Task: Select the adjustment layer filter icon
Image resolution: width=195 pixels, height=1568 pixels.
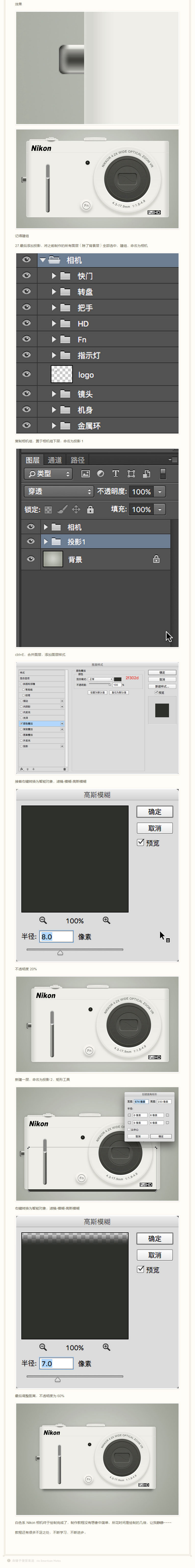Action: [x=101, y=473]
